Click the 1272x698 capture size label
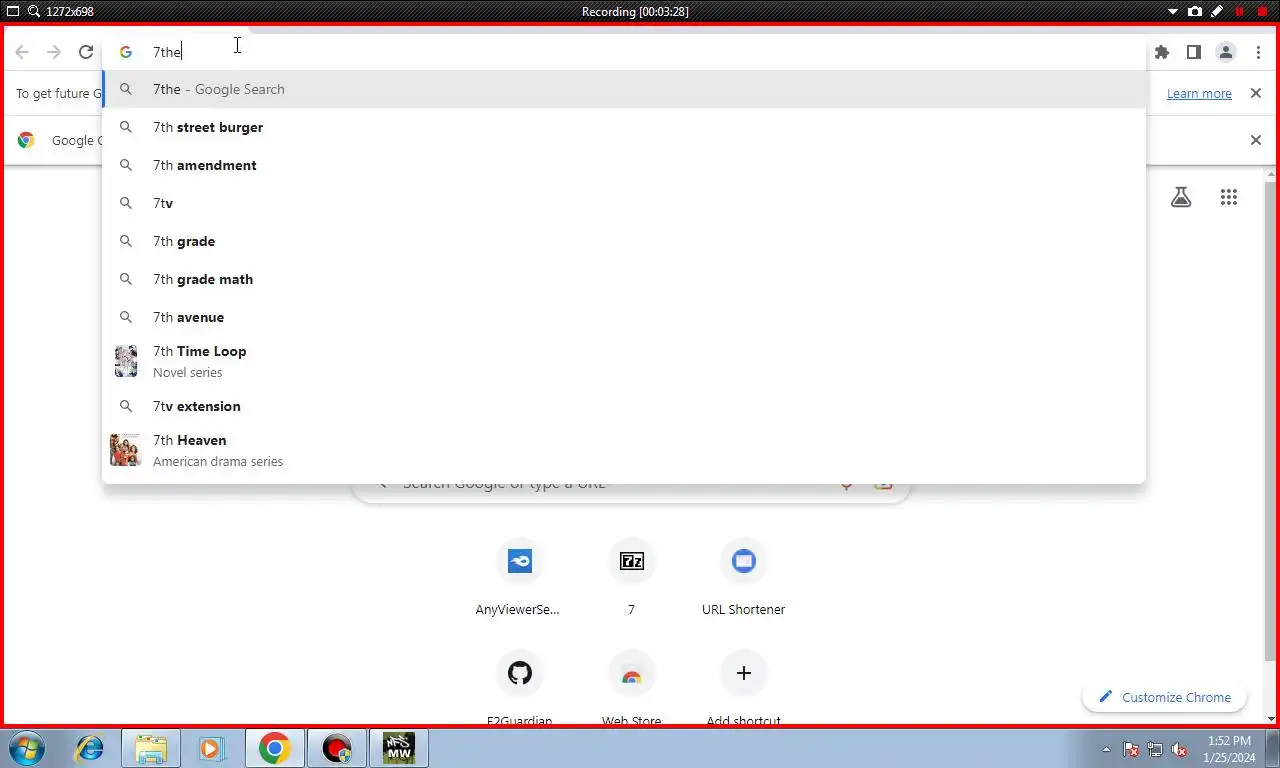1280x768 pixels. [x=72, y=12]
